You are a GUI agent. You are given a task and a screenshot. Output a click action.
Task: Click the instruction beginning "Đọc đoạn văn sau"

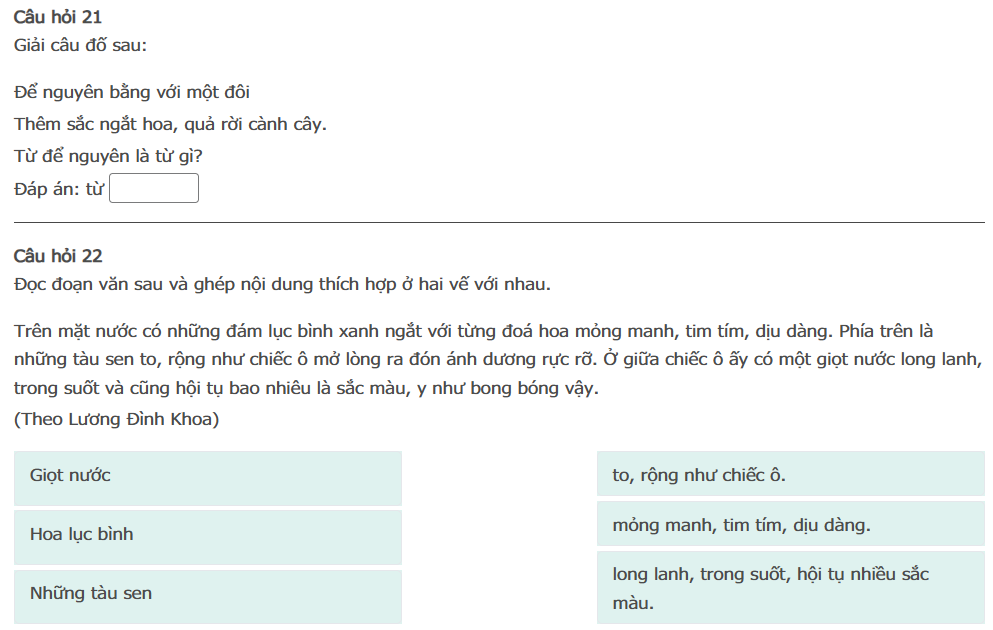click(x=282, y=284)
